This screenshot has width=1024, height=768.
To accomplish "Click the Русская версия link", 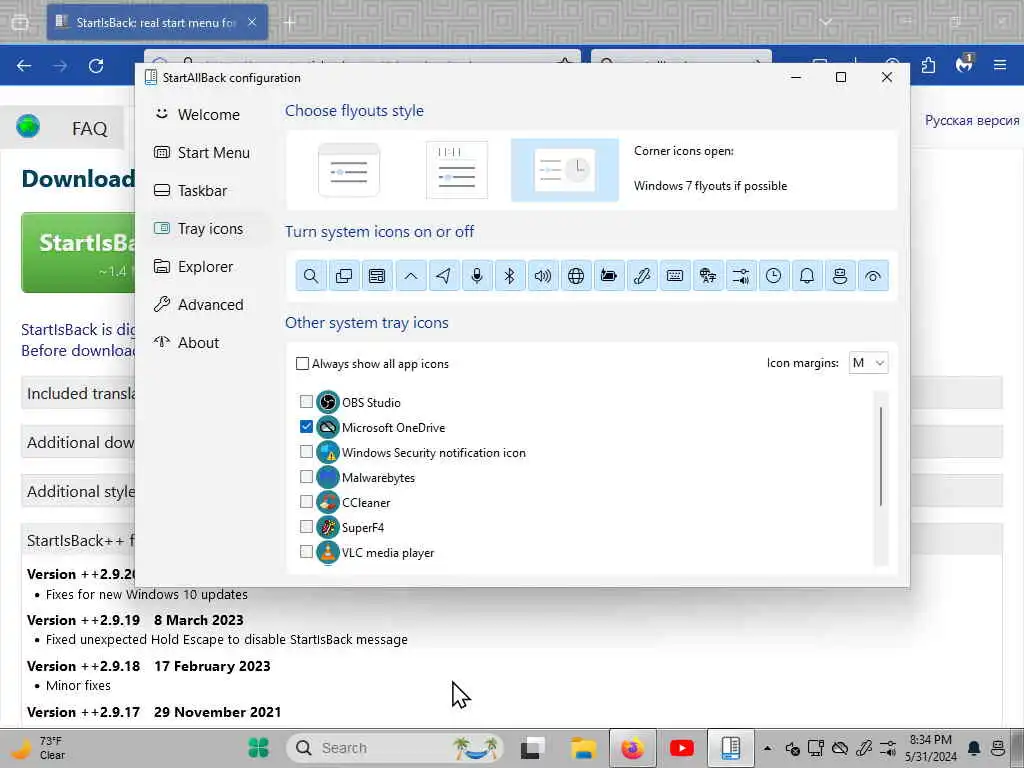I will point(972,120).
